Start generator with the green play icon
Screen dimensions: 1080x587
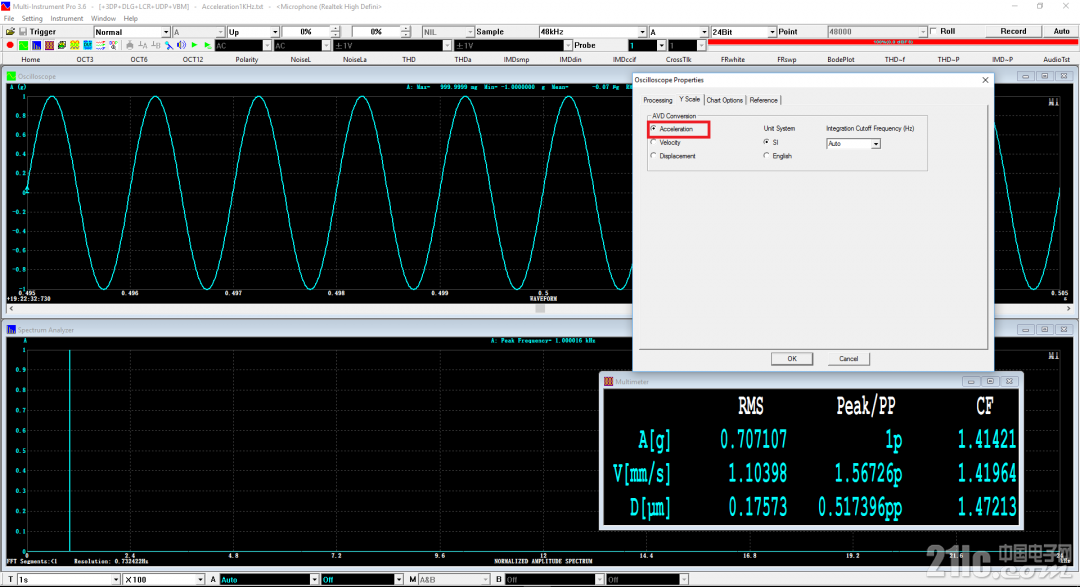[x=194, y=45]
